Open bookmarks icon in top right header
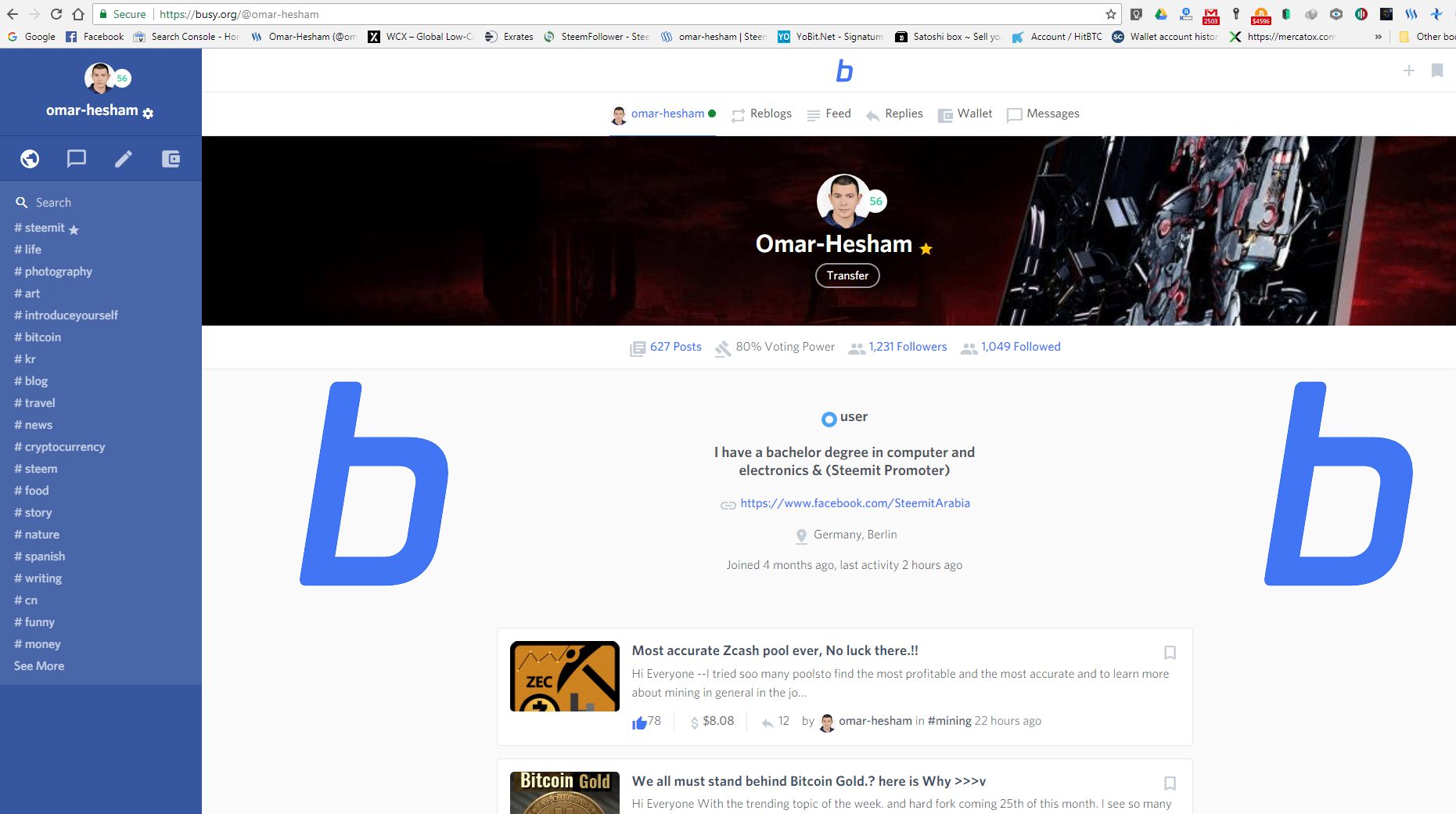1456x814 pixels. point(1437,70)
